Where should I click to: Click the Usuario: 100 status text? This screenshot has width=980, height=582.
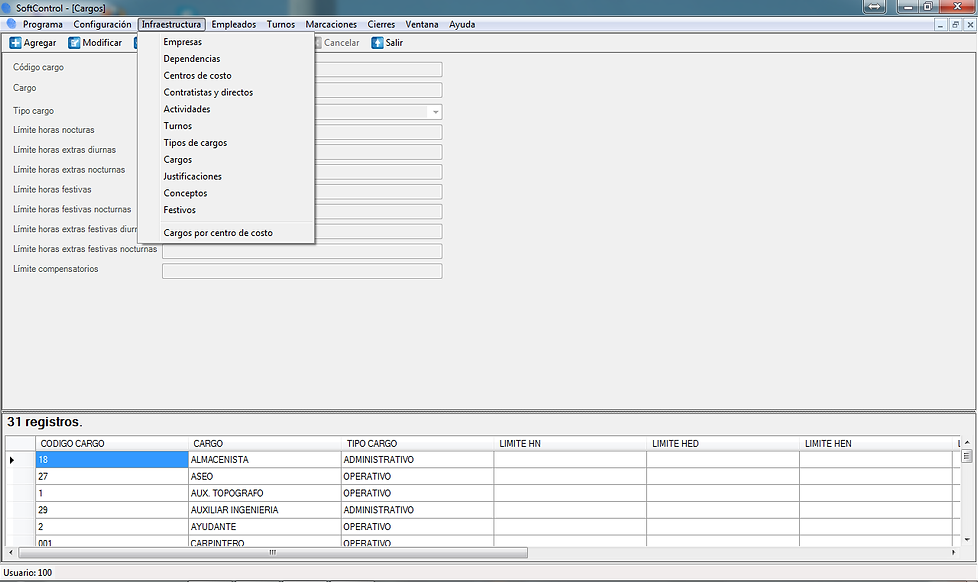tap(28, 573)
